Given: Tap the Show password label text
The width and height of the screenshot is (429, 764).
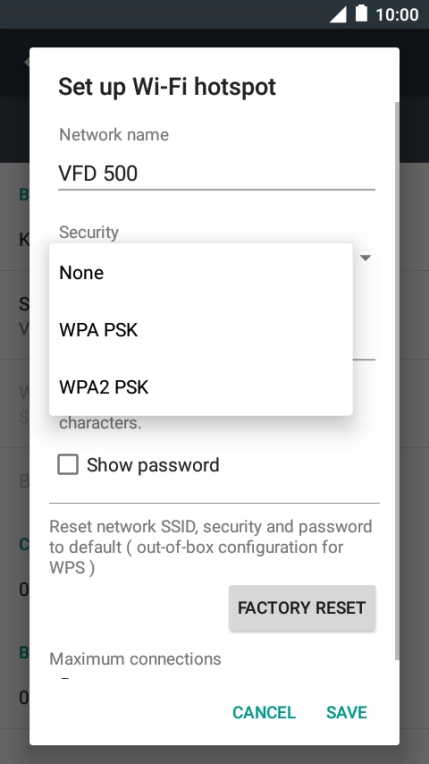Looking at the screenshot, I should click(x=153, y=465).
